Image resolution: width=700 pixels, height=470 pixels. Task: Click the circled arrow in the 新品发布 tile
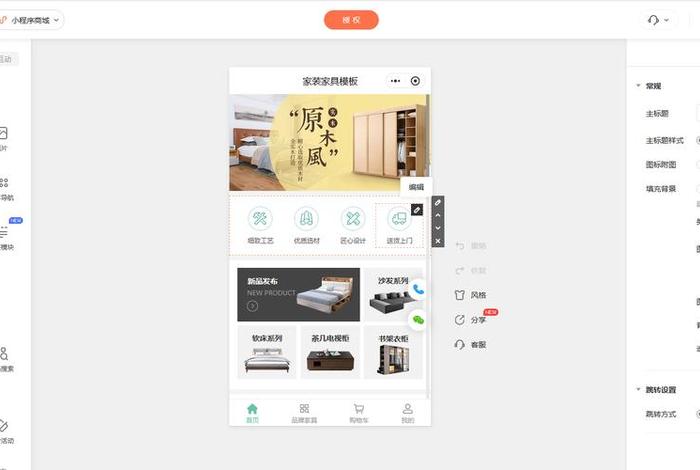point(252,306)
